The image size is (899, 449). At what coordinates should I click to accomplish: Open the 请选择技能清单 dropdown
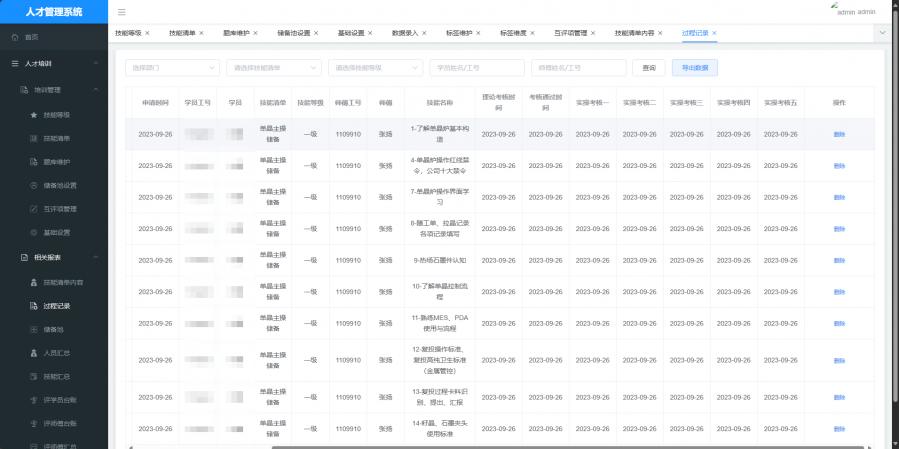coord(274,68)
